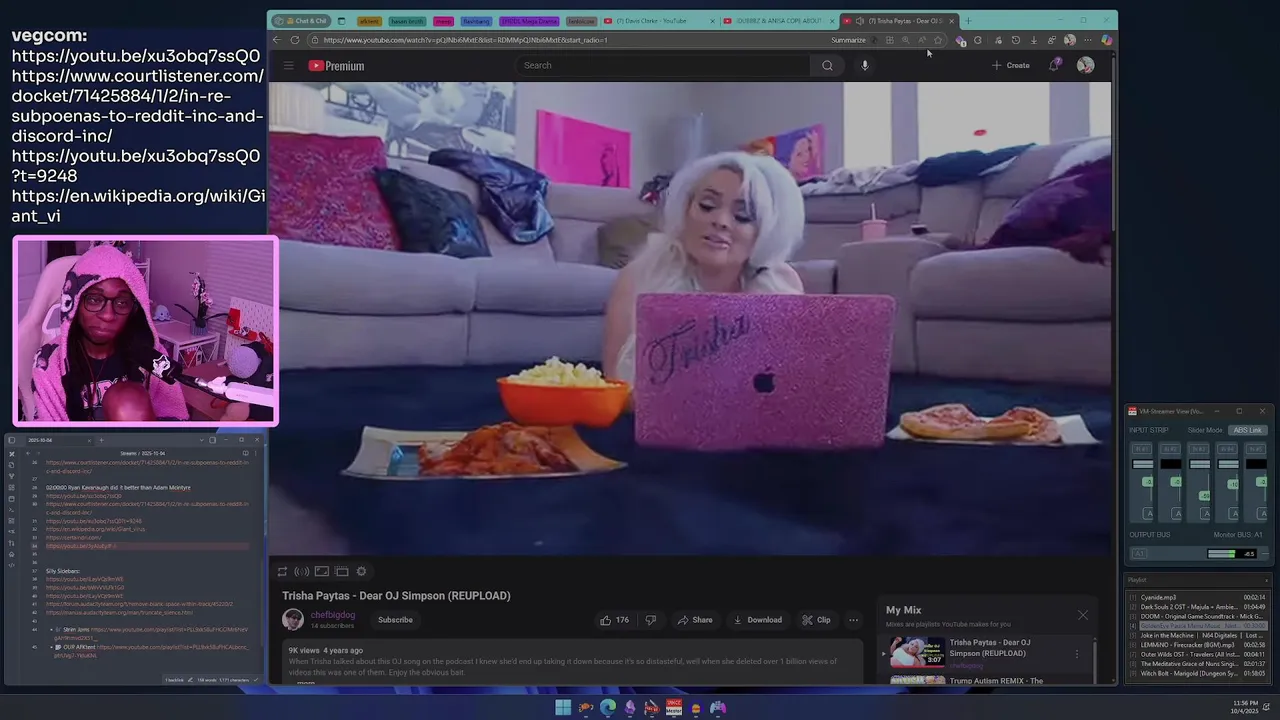This screenshot has height=720, width=1280.
Task: Open Edge browser from taskbar
Action: [608, 708]
